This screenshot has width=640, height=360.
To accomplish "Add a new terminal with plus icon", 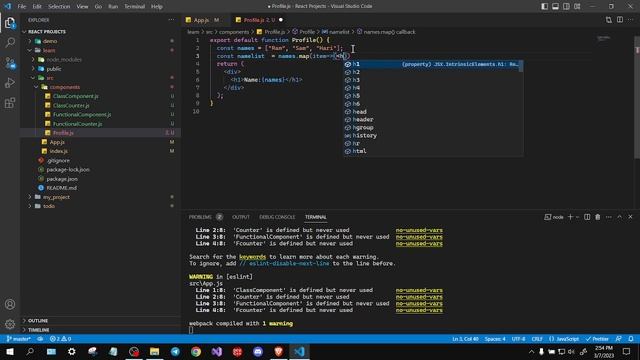I will (x=571, y=217).
